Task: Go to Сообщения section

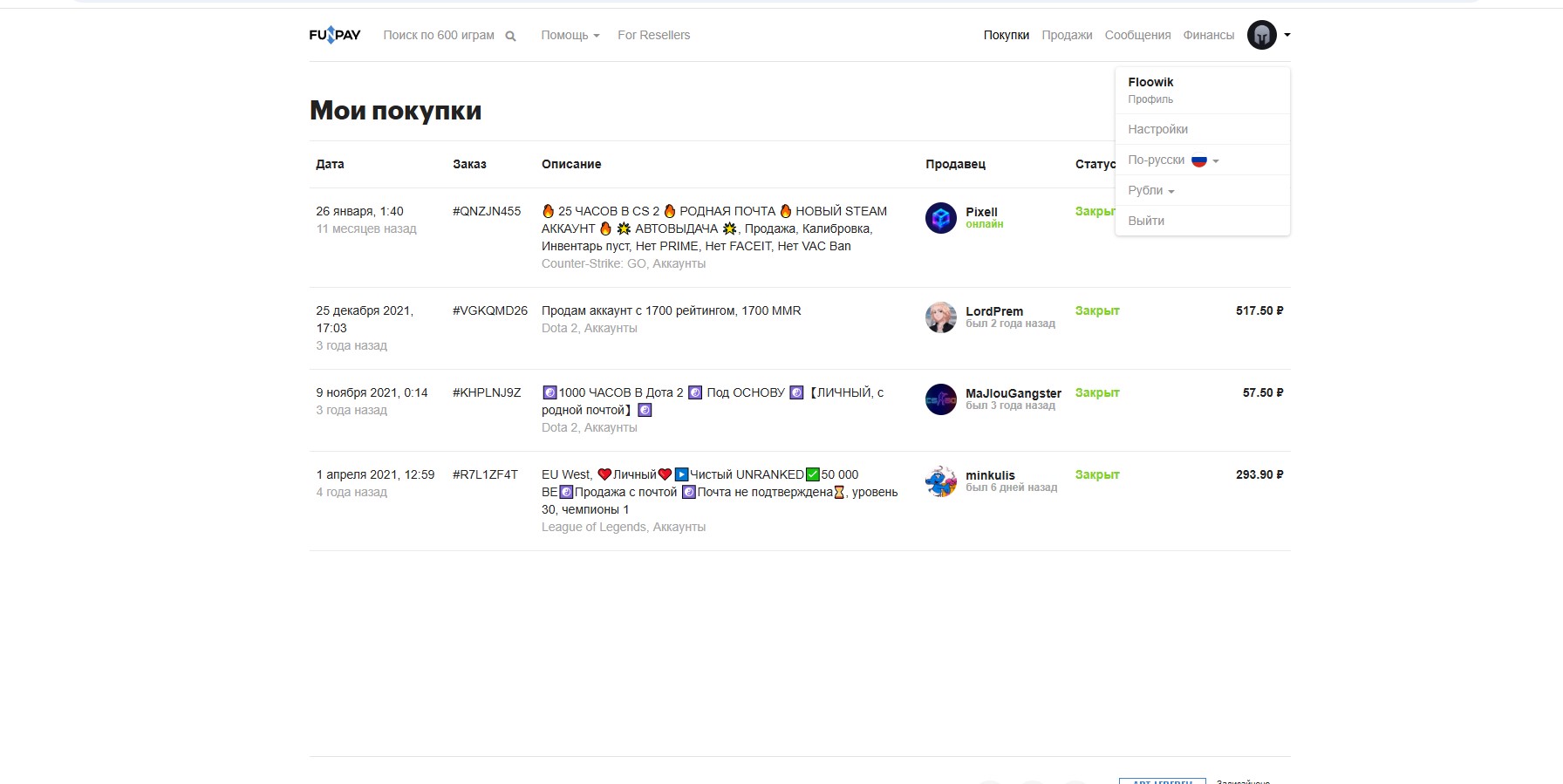Action: 1137,35
